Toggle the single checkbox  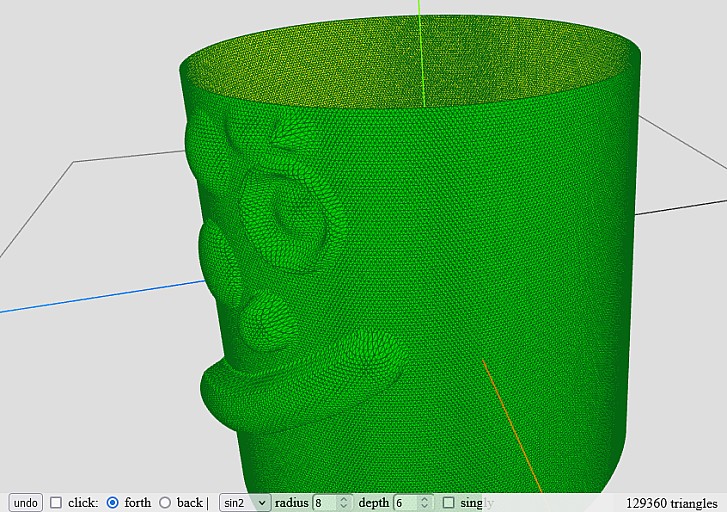point(448,502)
